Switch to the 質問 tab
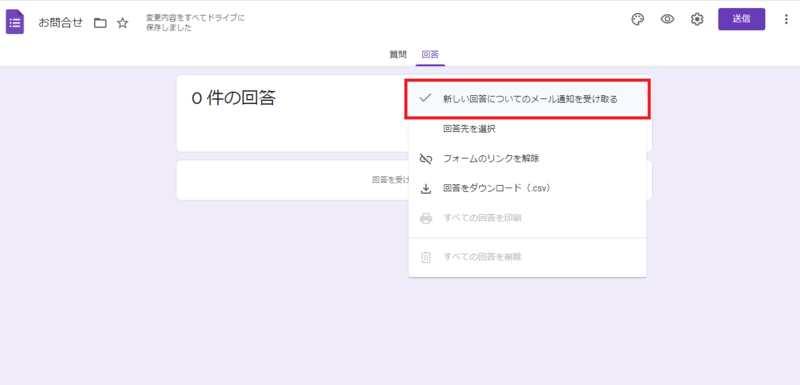Image resolution: width=800 pixels, height=385 pixels. (x=398, y=55)
